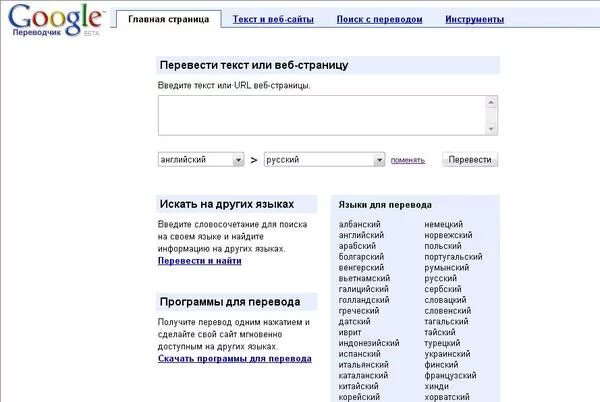Screen dimensions: 600x402
Task: Click сербский in the language list
Action: coord(443,289)
